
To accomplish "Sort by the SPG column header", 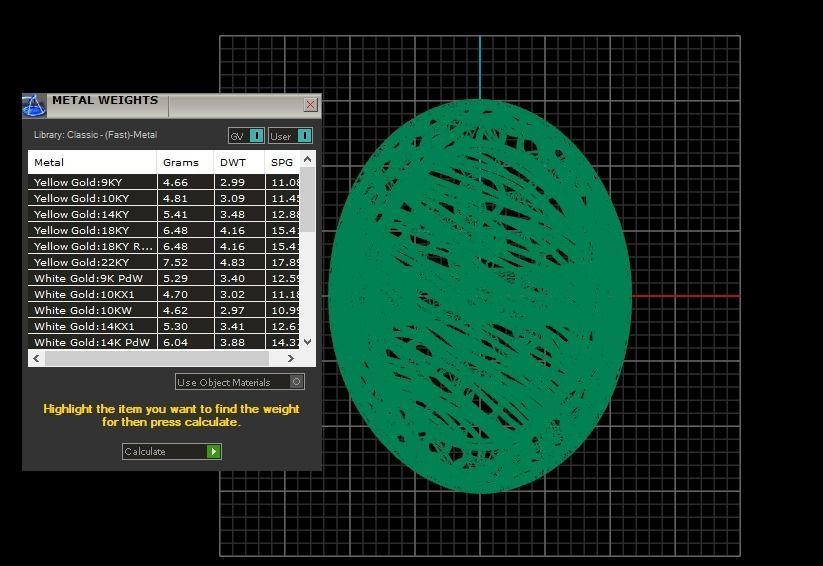I will click(282, 162).
